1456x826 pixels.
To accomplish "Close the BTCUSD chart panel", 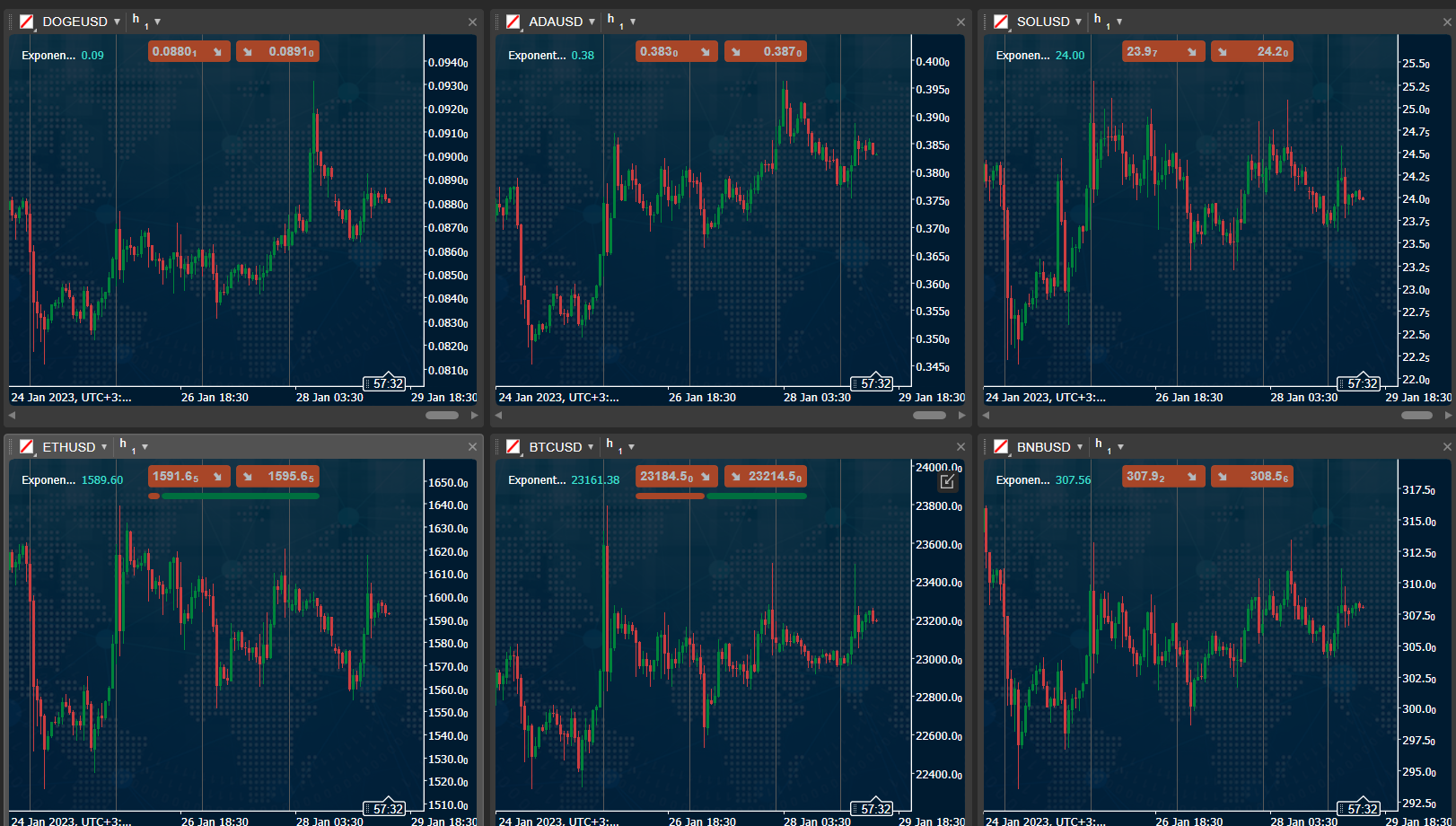I will click(x=960, y=447).
